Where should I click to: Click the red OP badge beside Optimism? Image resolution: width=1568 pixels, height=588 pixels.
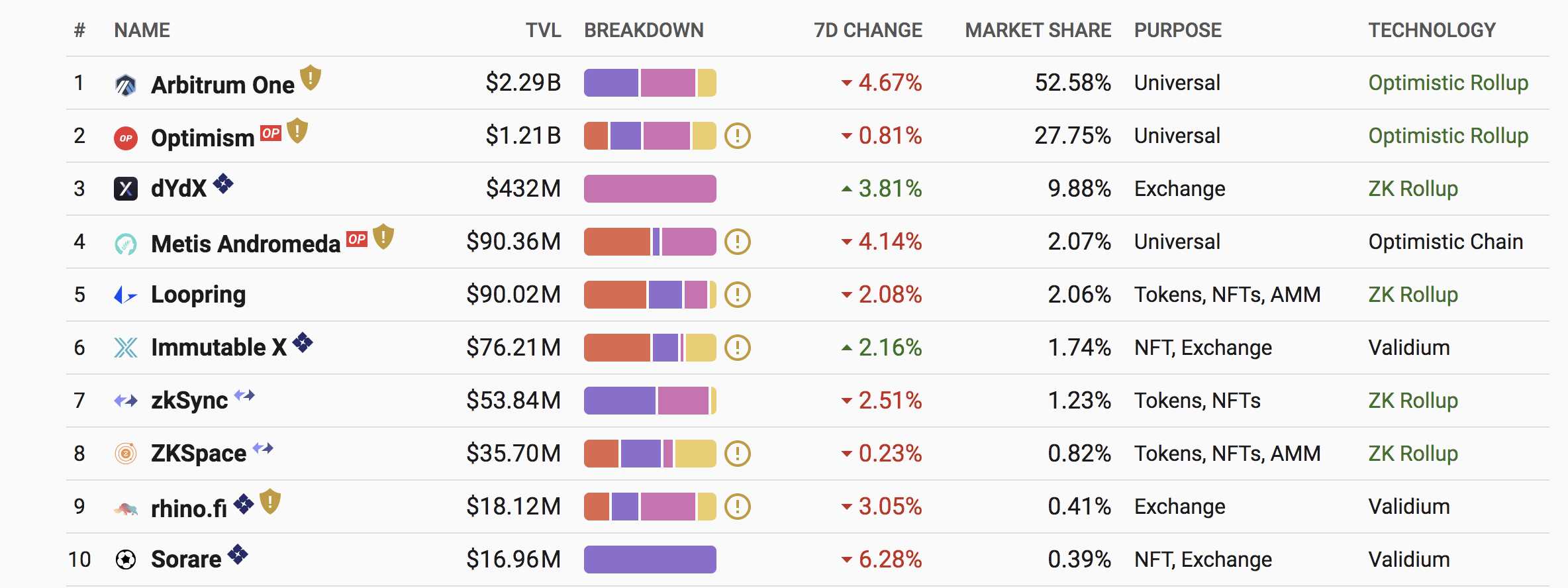tap(271, 133)
